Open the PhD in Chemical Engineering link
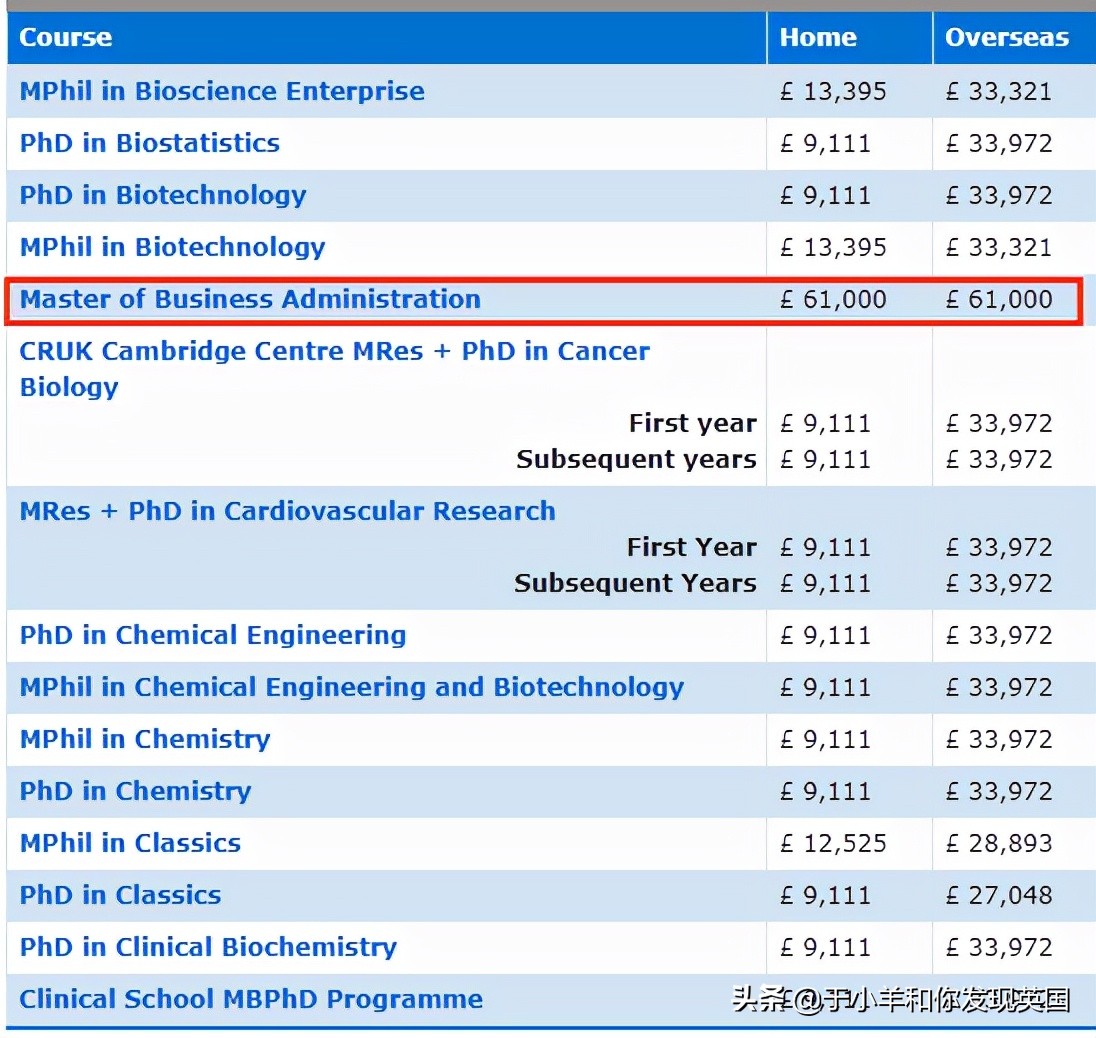 point(212,635)
